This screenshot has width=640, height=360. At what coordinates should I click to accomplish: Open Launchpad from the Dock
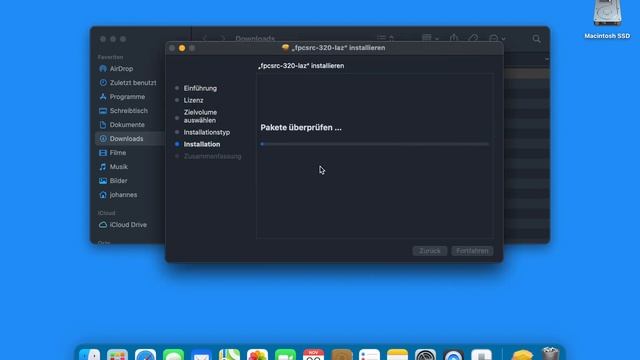tap(118, 354)
